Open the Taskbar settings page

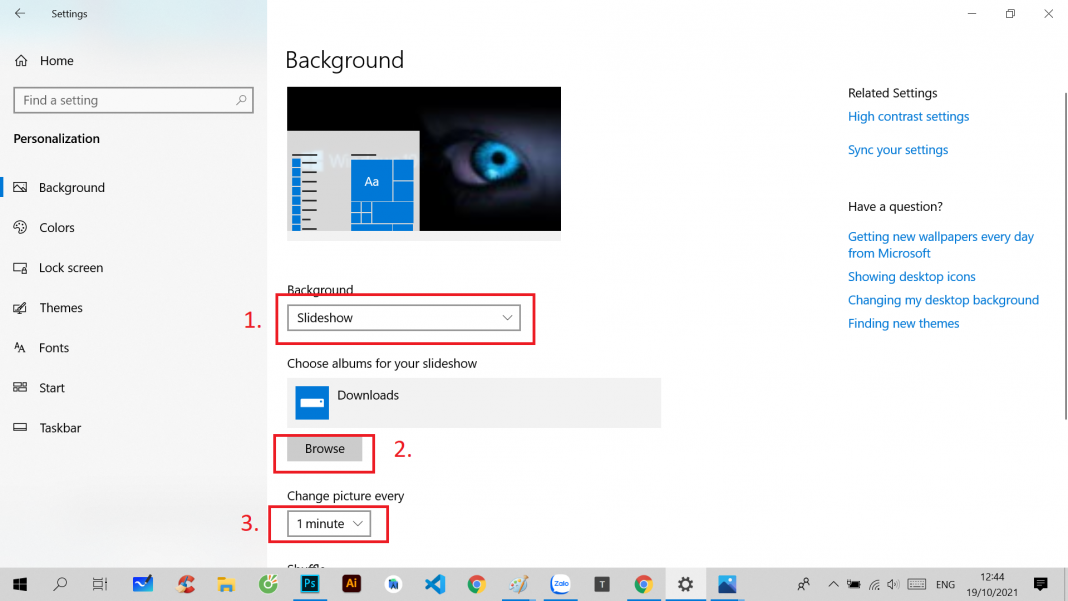pyautogui.click(x=60, y=428)
